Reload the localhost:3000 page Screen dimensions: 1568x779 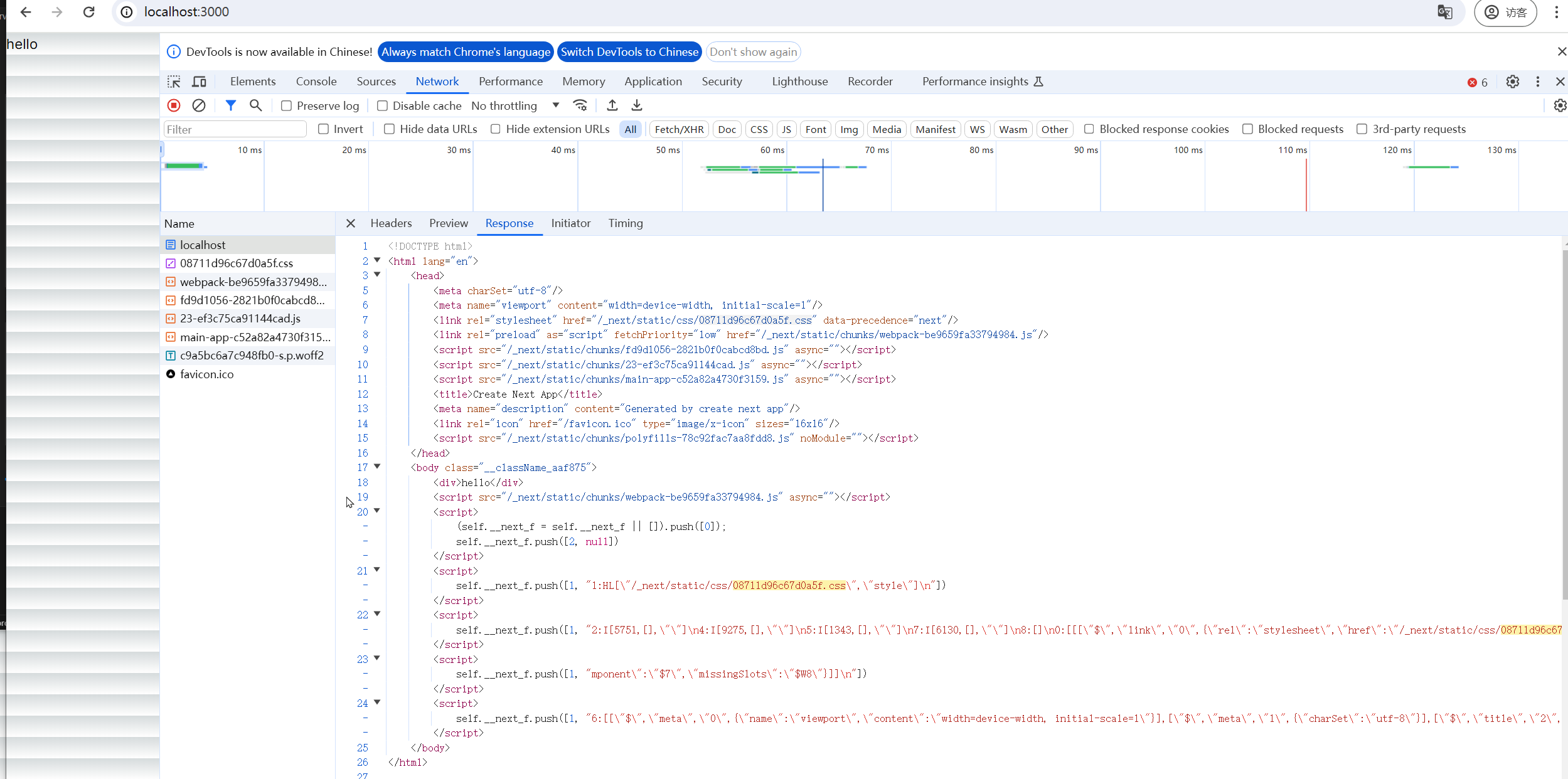(x=89, y=12)
